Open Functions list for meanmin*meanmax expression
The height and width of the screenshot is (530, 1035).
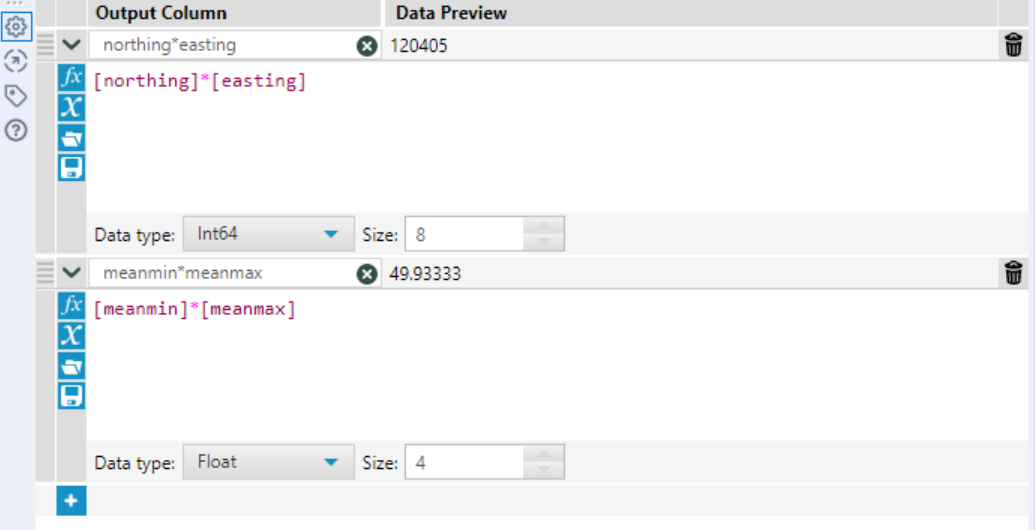(x=71, y=305)
